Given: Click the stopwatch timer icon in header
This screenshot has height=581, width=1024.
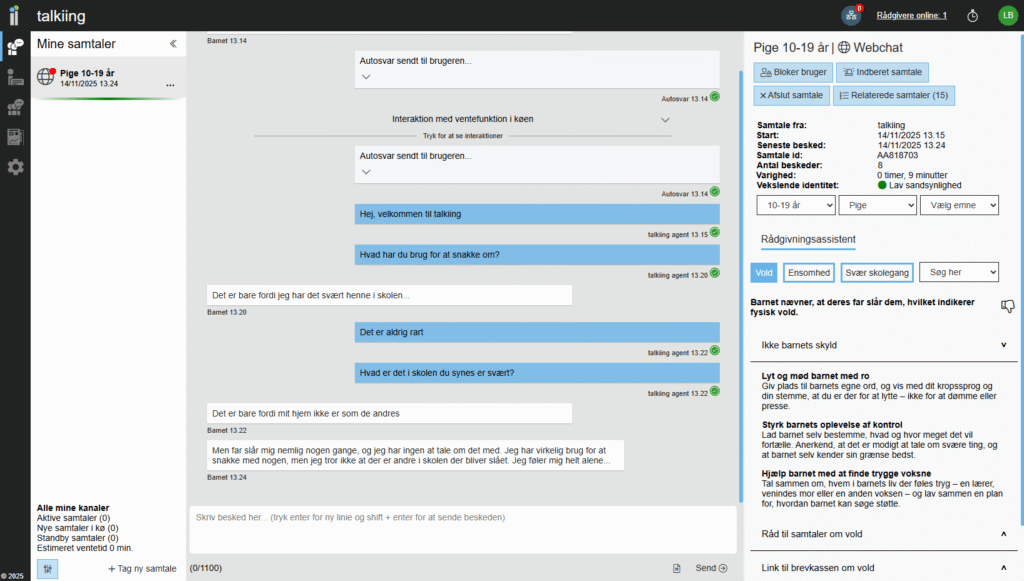Looking at the screenshot, I should pyautogui.click(x=973, y=16).
